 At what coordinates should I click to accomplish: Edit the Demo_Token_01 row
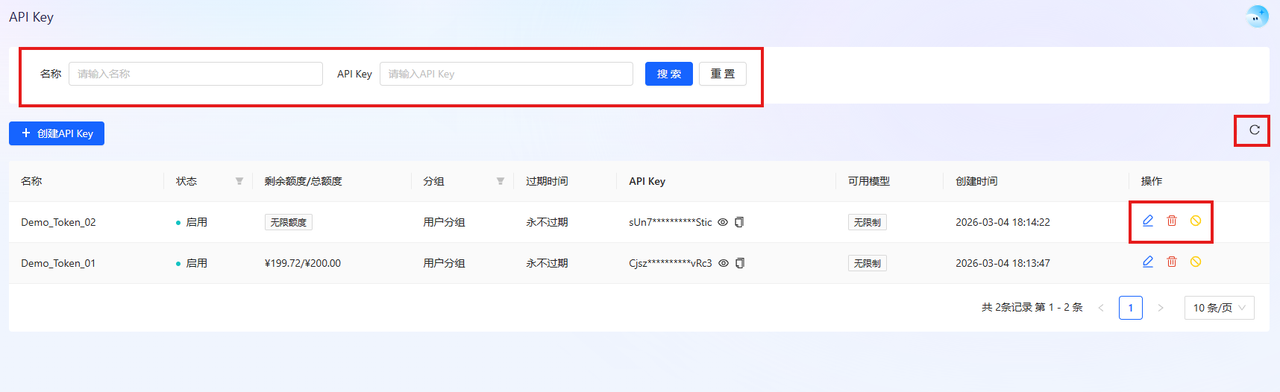click(1148, 262)
